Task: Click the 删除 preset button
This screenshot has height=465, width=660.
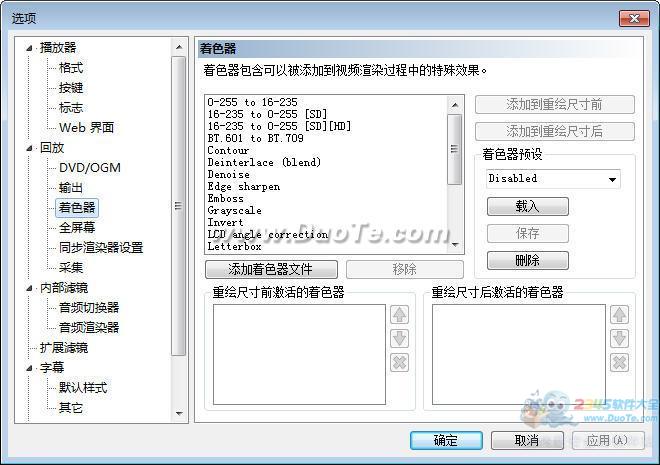Action: coord(527,260)
